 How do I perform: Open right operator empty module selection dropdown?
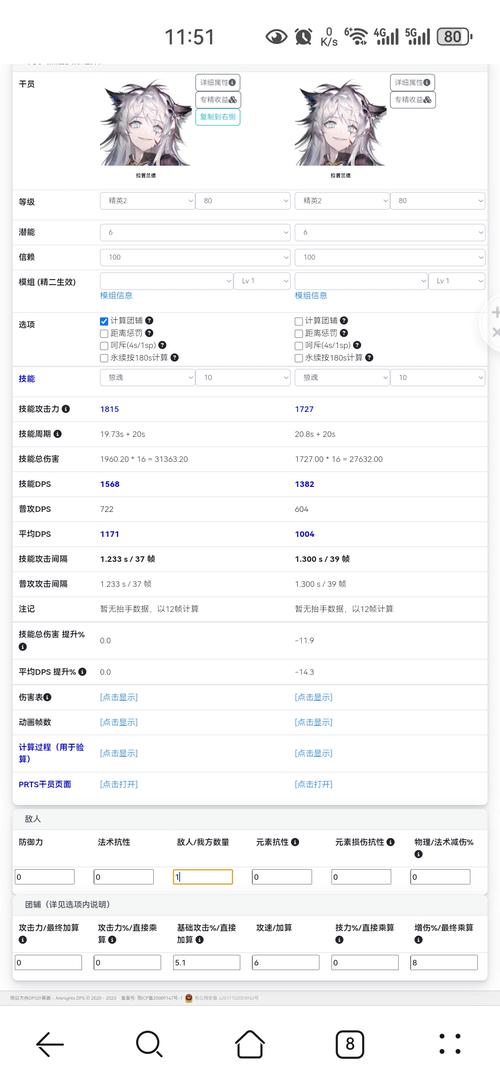click(361, 281)
